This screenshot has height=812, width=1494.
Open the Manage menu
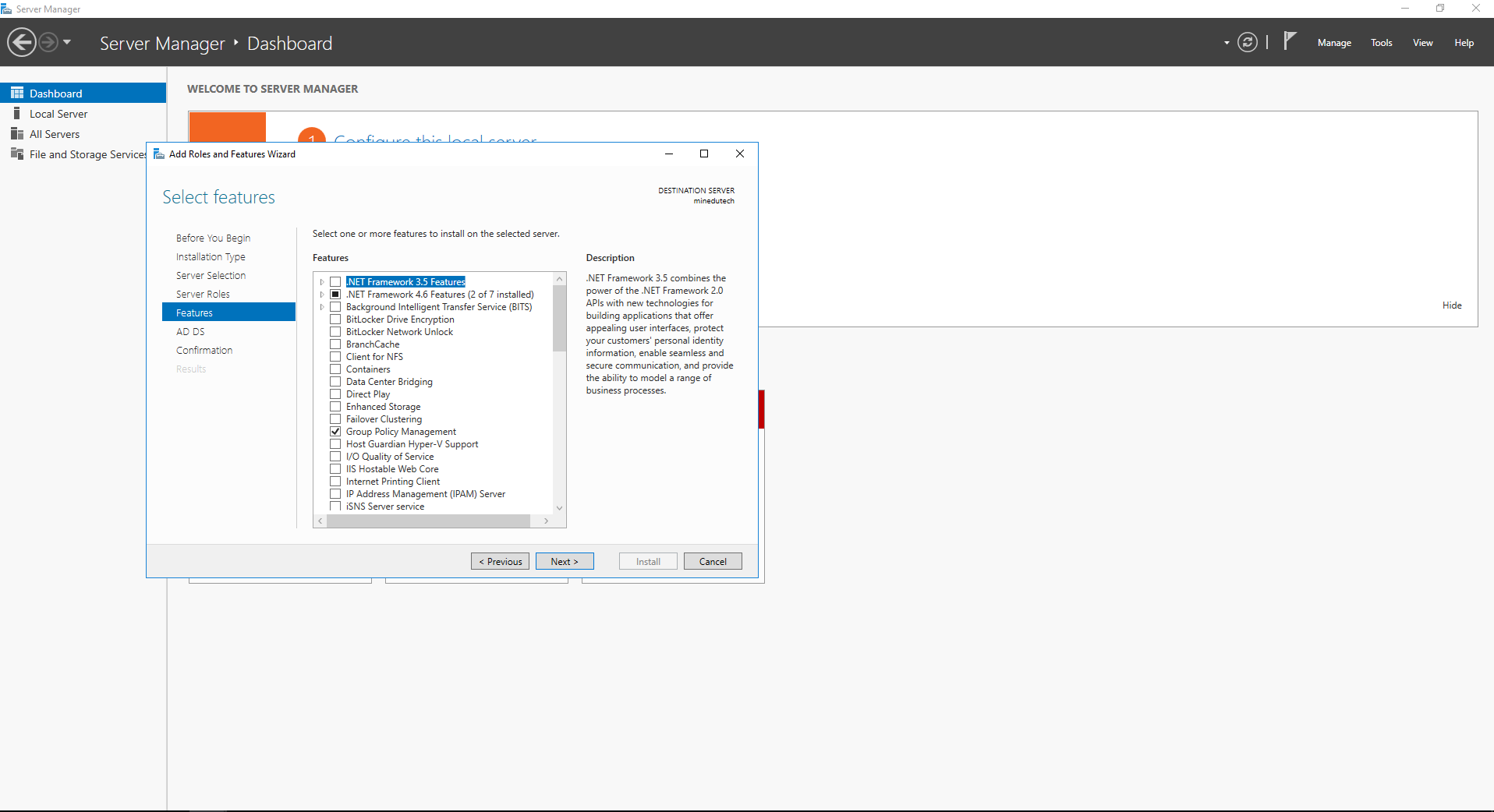(x=1333, y=43)
